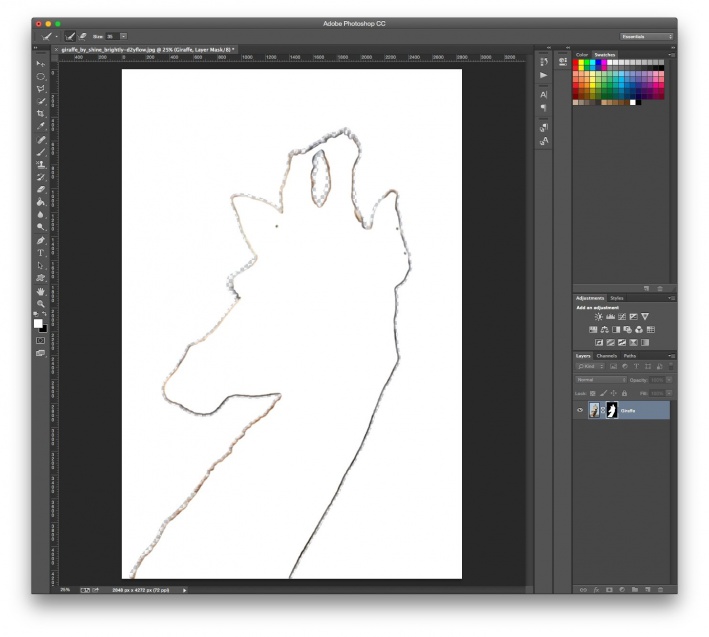Select the Giraffe layer mask thumbnail
The height and width of the screenshot is (637, 709).
(x=611, y=411)
